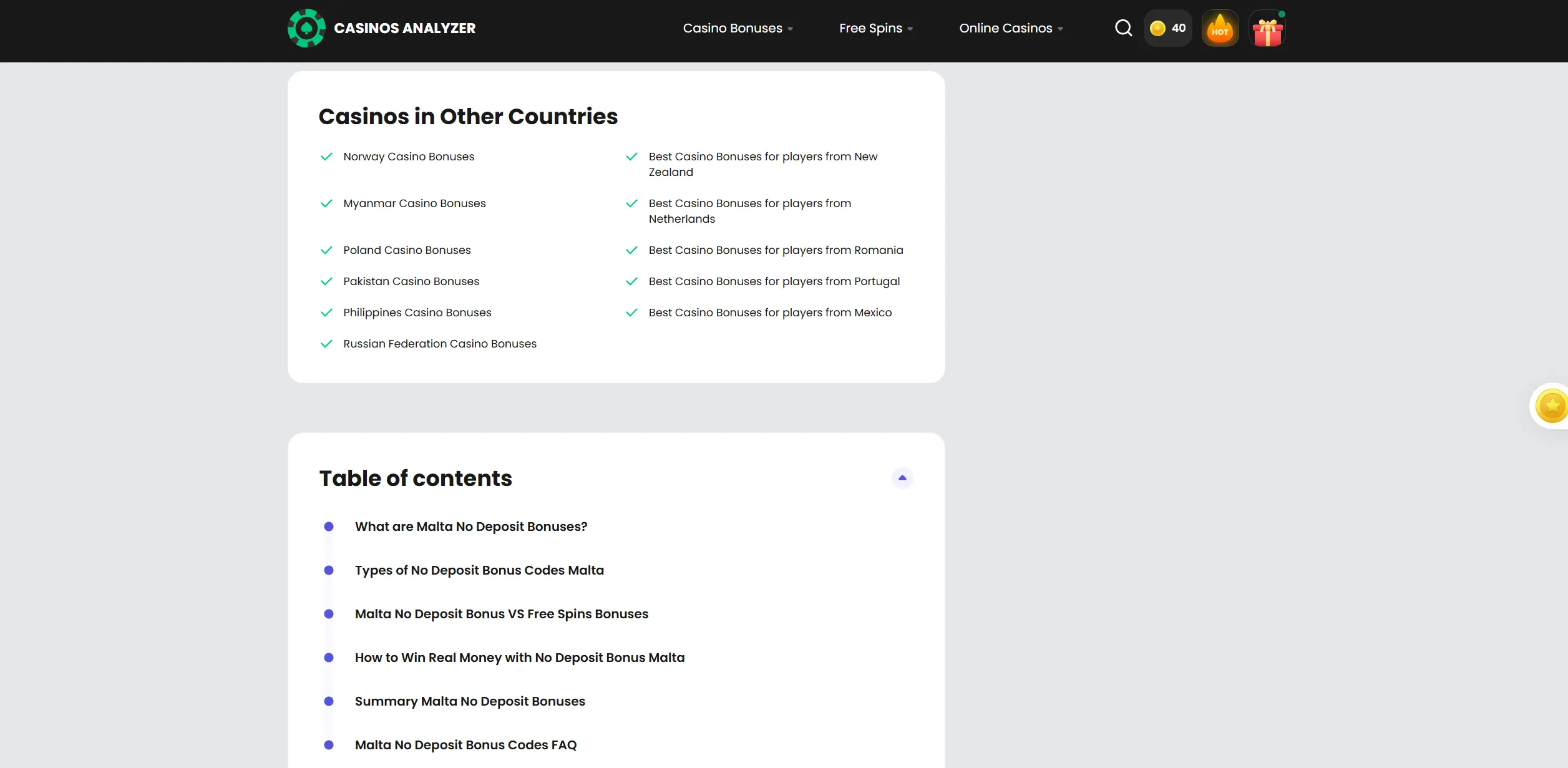This screenshot has height=768, width=1568.
Task: Click the search magnifier icon
Action: click(x=1123, y=28)
